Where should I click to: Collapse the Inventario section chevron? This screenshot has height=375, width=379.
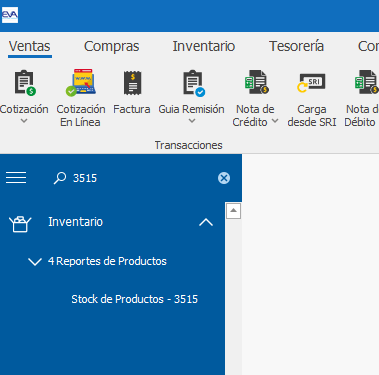coord(206,222)
